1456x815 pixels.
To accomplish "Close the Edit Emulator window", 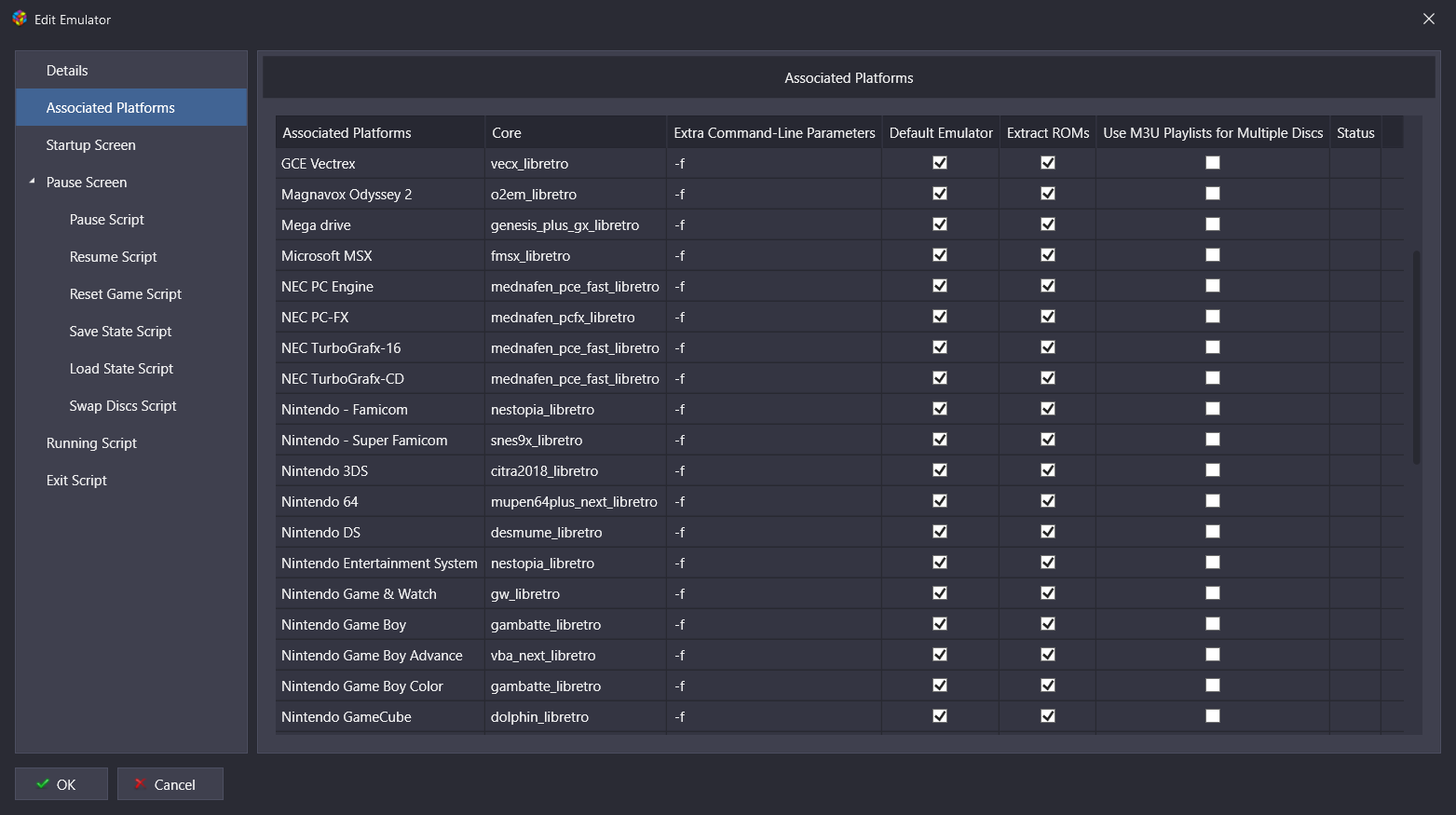I will point(1429,19).
